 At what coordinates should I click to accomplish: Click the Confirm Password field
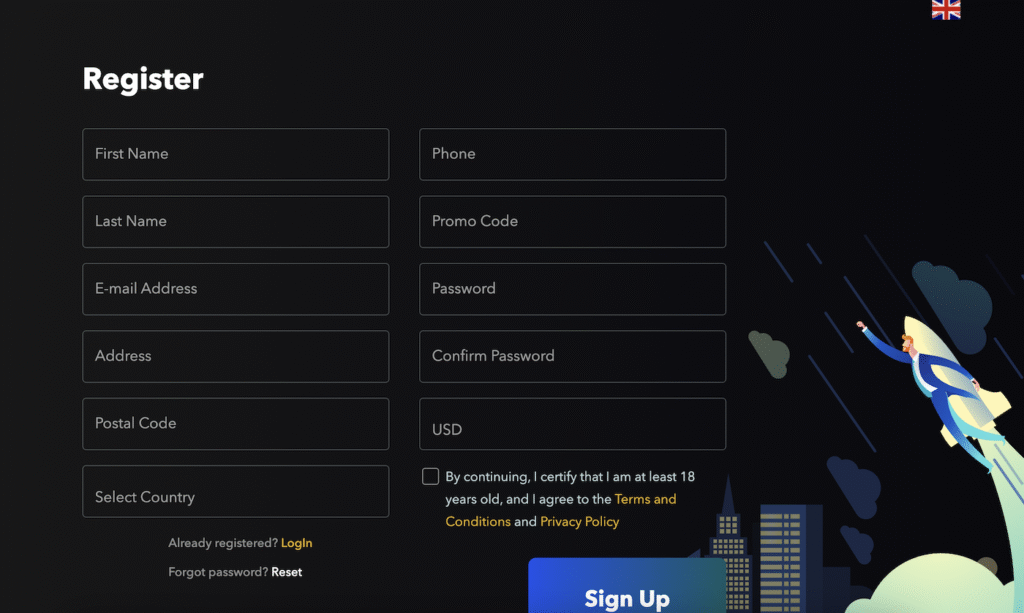point(573,356)
